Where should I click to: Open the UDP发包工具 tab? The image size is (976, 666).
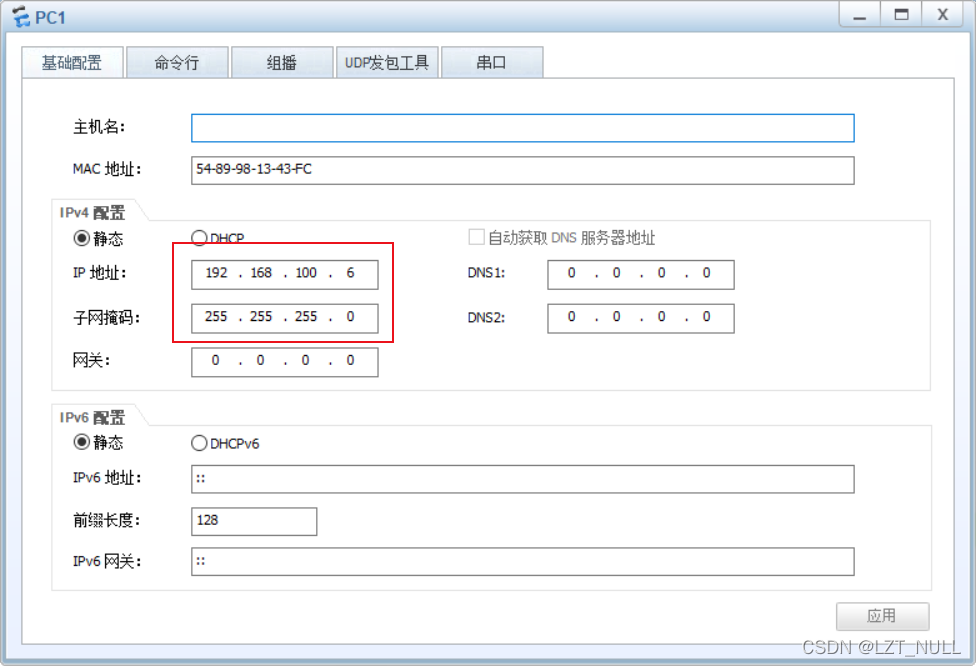pos(387,62)
